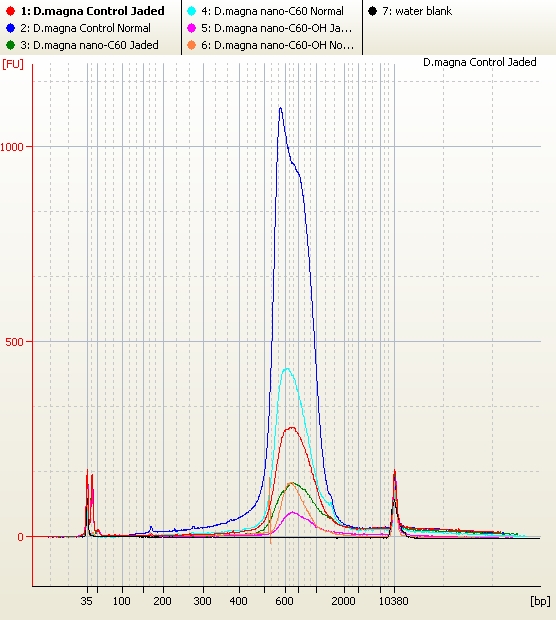Viewport: 556px width, 620px height.
Task: Click the green dot for nano-C60 Jaded
Action: pos(11,45)
